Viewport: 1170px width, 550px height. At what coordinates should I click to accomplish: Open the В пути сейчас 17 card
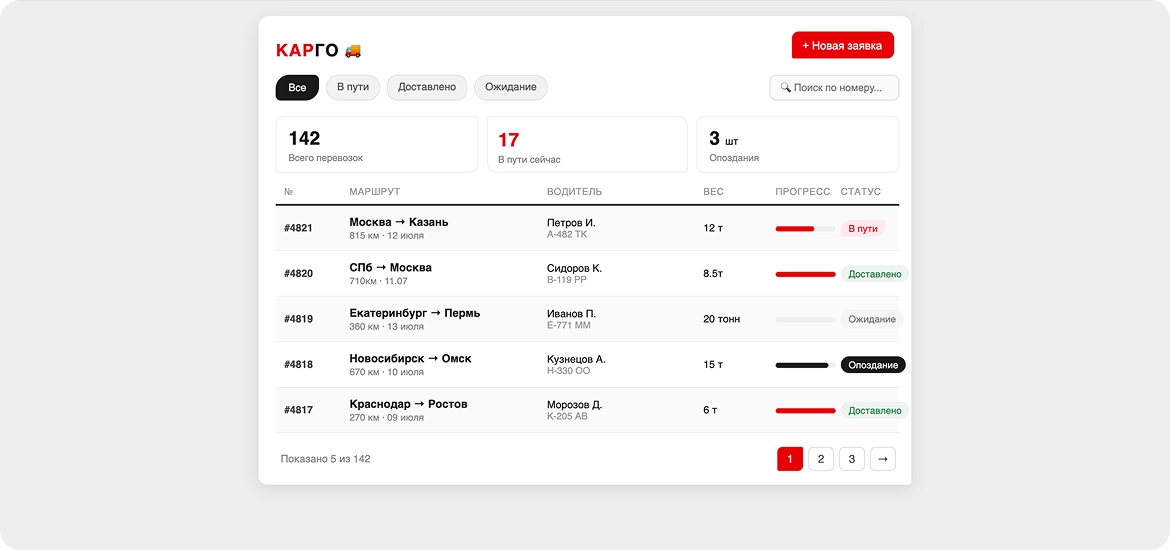[587, 144]
